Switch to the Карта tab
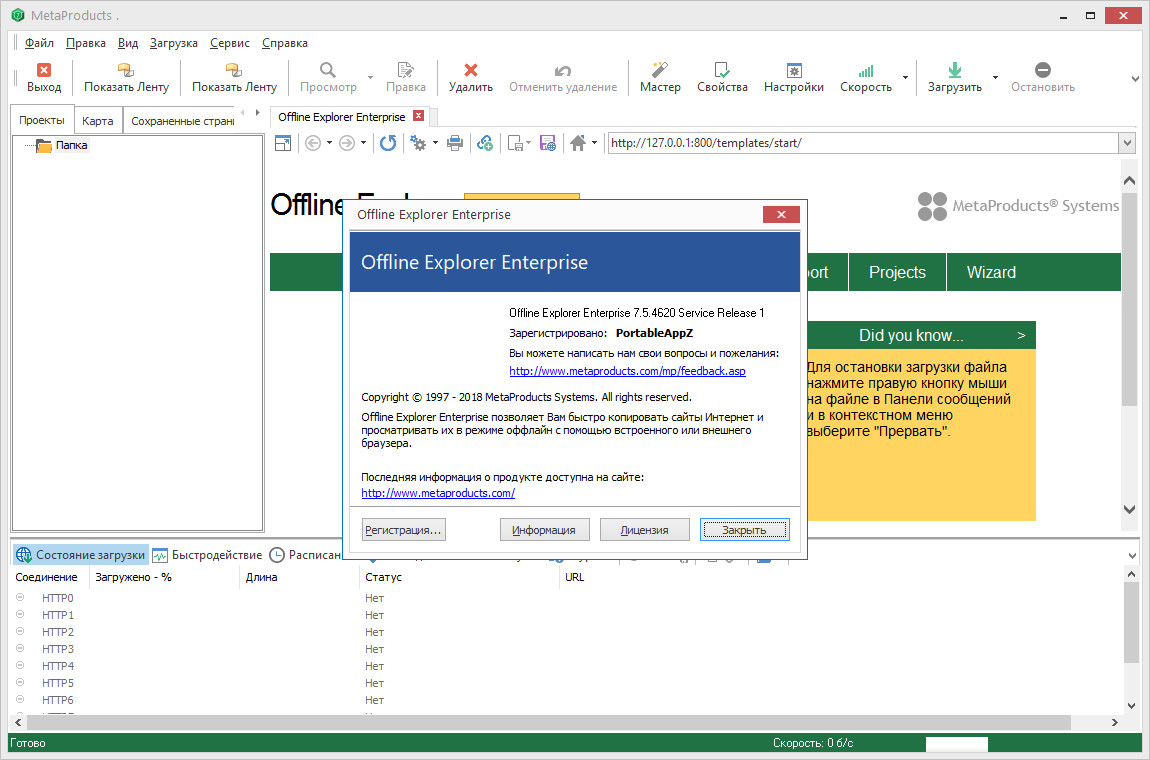This screenshot has height=760, width=1150. point(97,121)
